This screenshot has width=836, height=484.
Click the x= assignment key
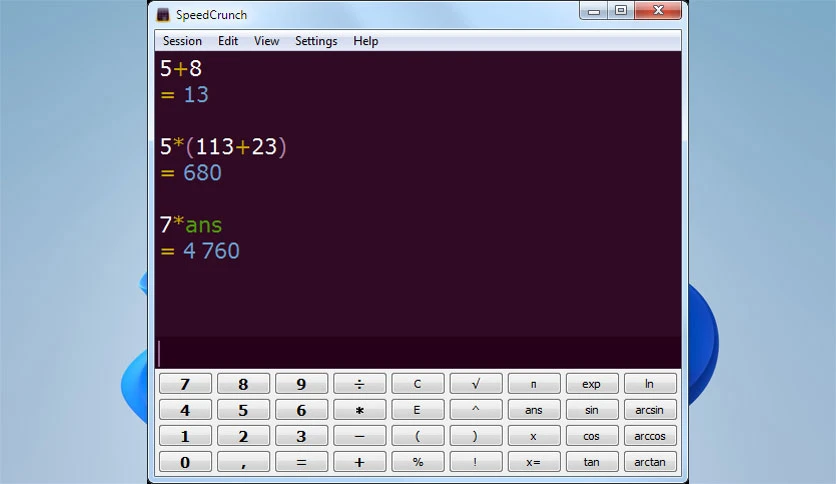pyautogui.click(x=534, y=462)
